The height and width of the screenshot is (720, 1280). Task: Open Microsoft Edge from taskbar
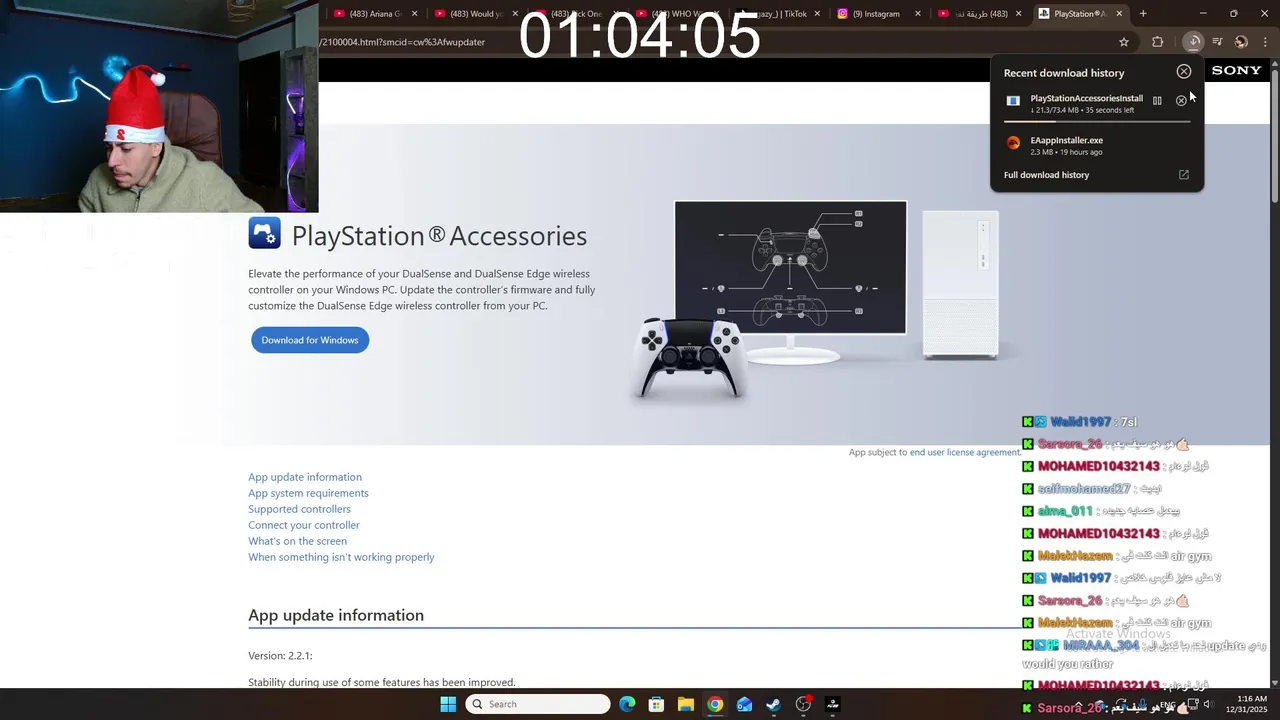point(627,704)
